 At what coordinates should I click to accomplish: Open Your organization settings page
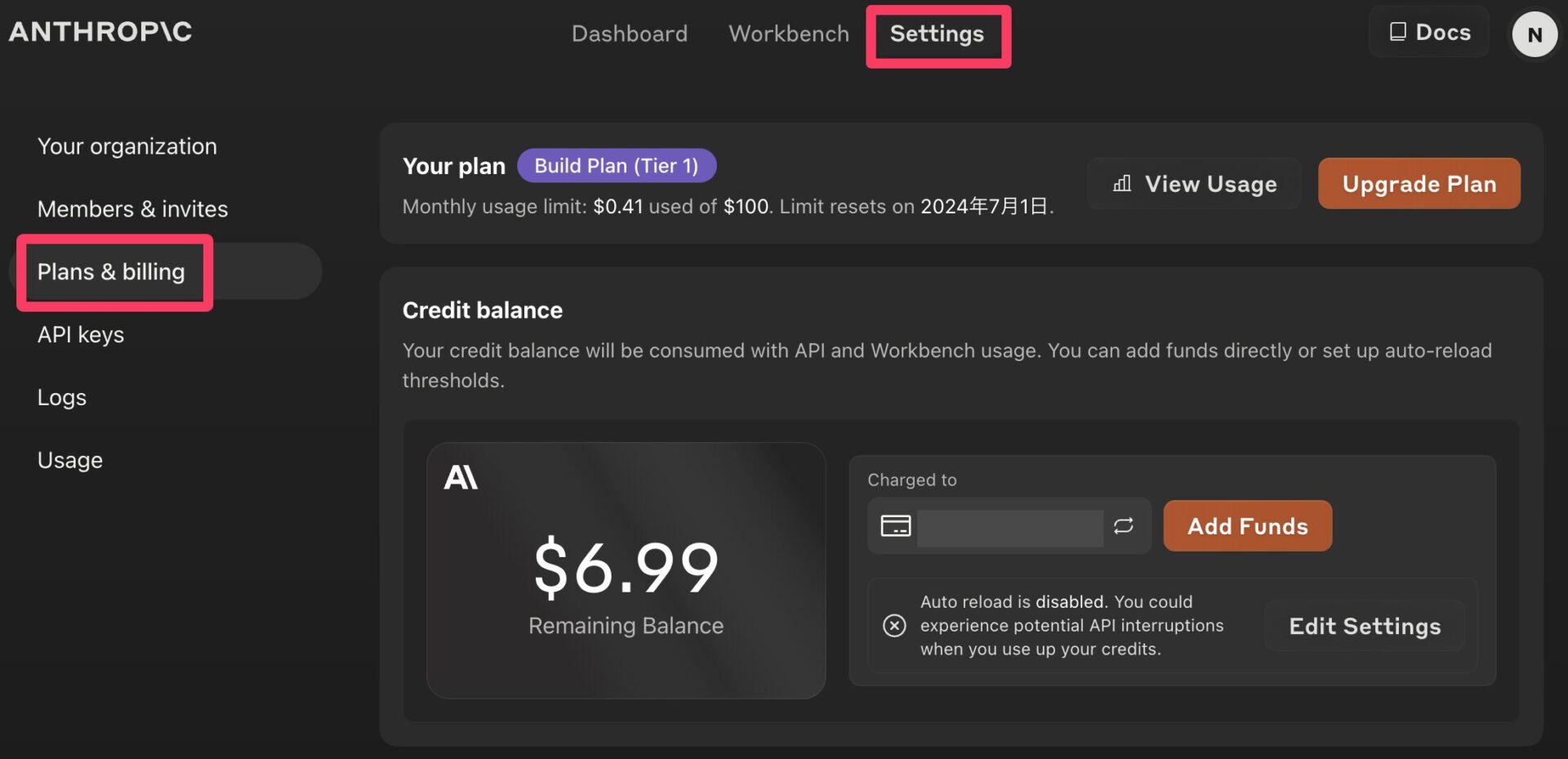[127, 146]
